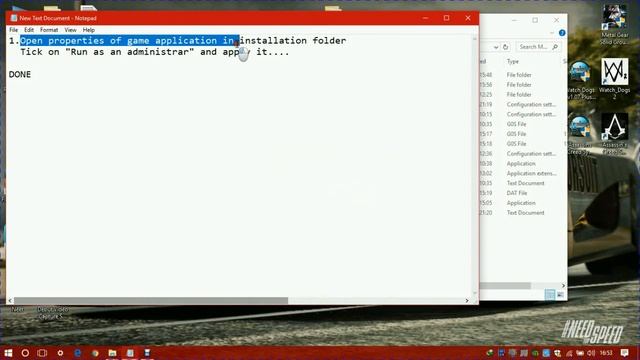The image size is (640, 360).
Task: Open the Action Center notification icon
Action: coord(624,353)
